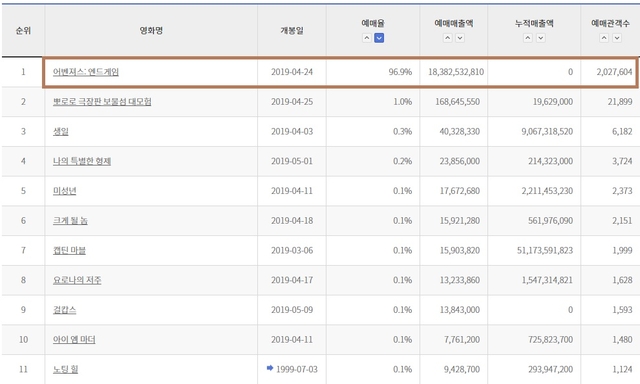Sort 예매율 column ascending with up arrow

[x=367, y=38]
